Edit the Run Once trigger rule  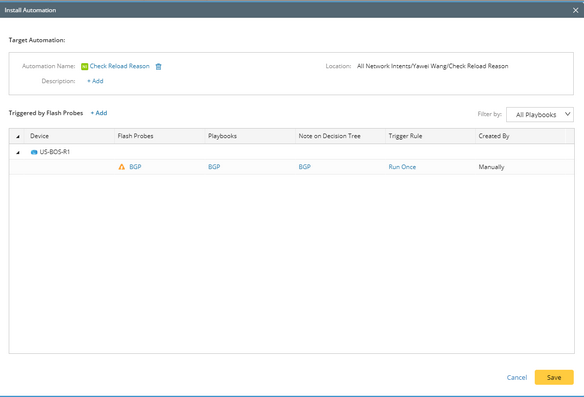pos(402,167)
